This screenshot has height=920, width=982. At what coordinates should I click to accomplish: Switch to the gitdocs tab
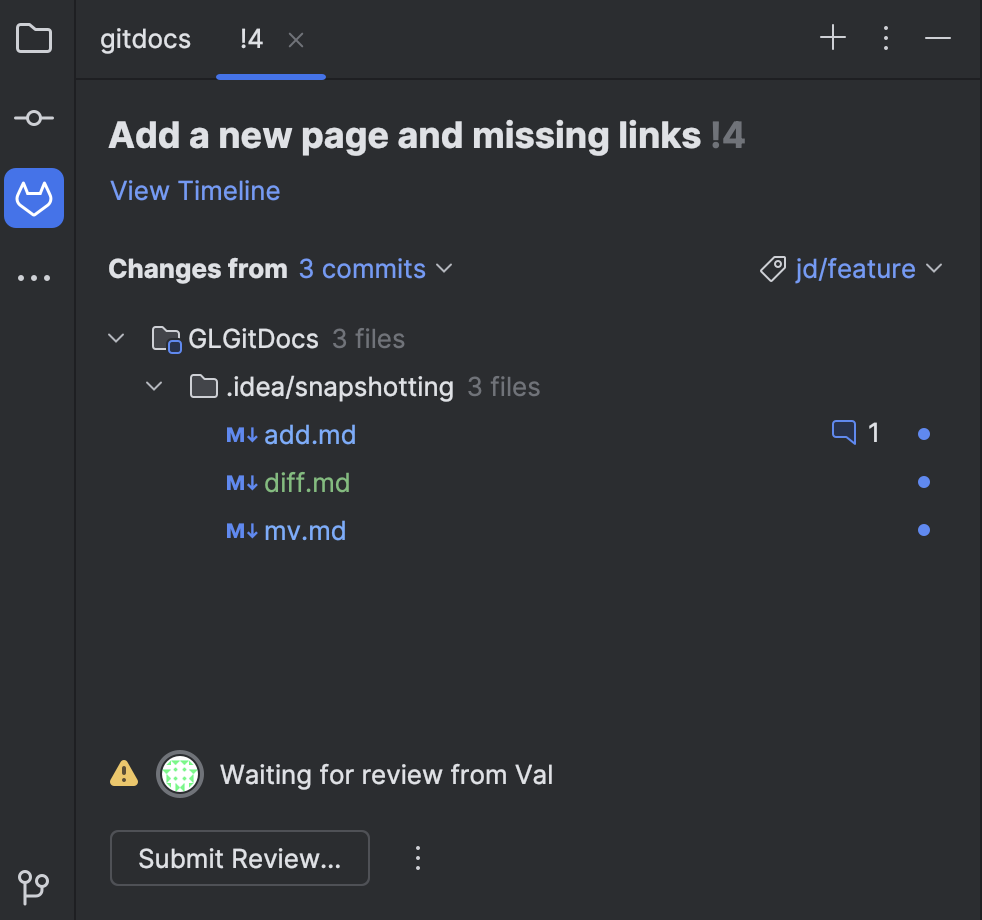point(145,39)
